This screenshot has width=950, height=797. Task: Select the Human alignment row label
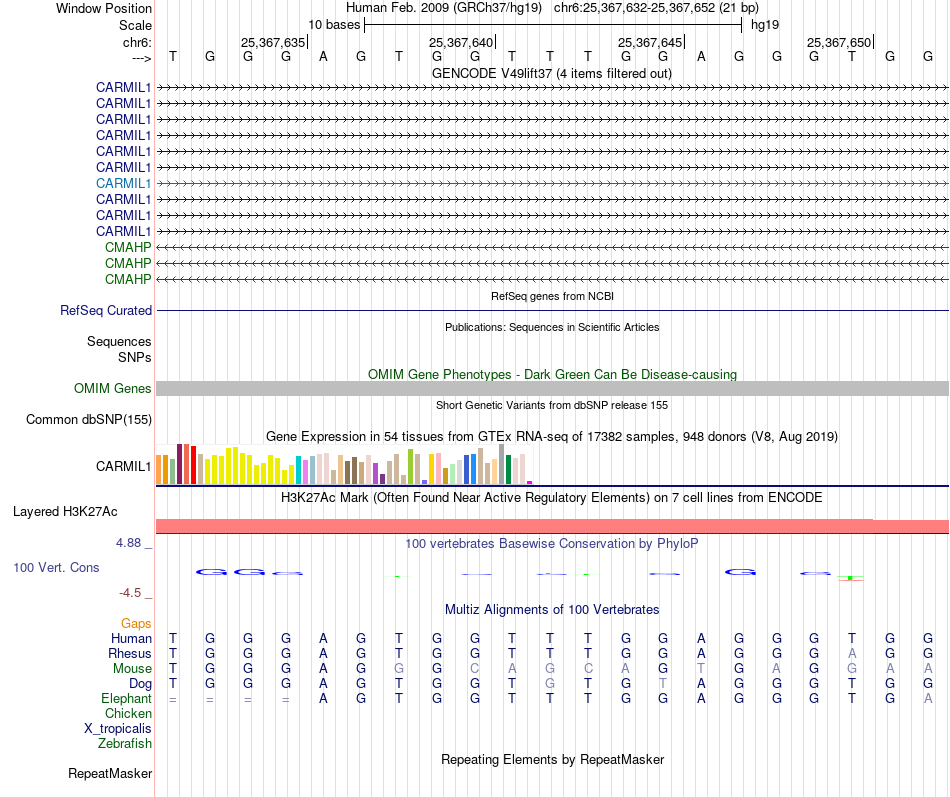131,638
